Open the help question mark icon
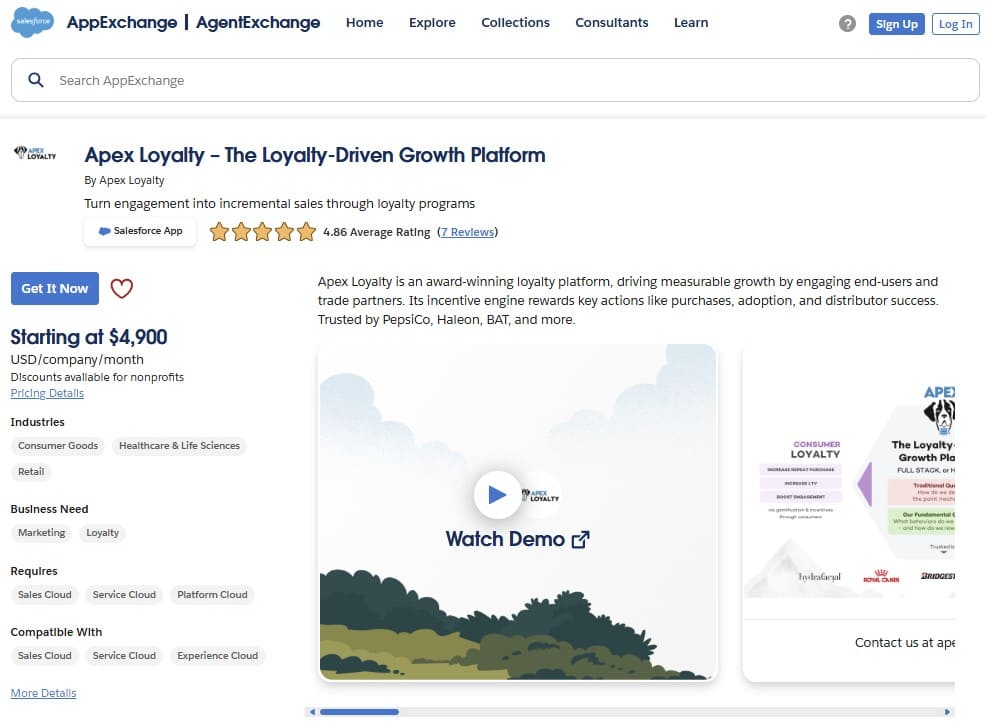 click(x=847, y=24)
